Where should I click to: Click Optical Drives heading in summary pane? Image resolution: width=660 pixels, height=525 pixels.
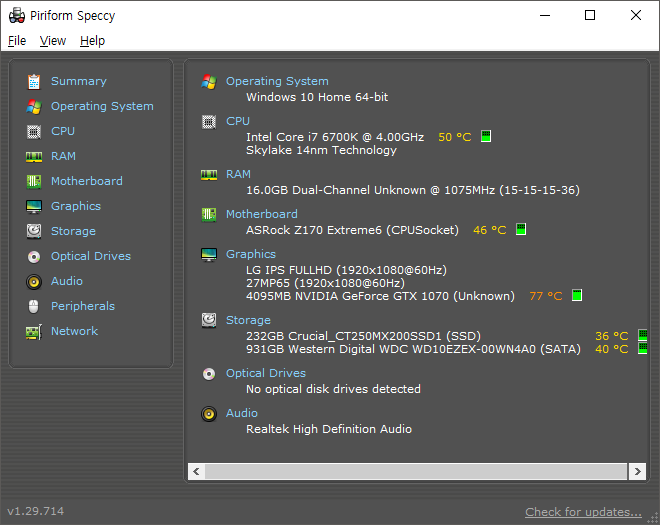click(x=266, y=373)
